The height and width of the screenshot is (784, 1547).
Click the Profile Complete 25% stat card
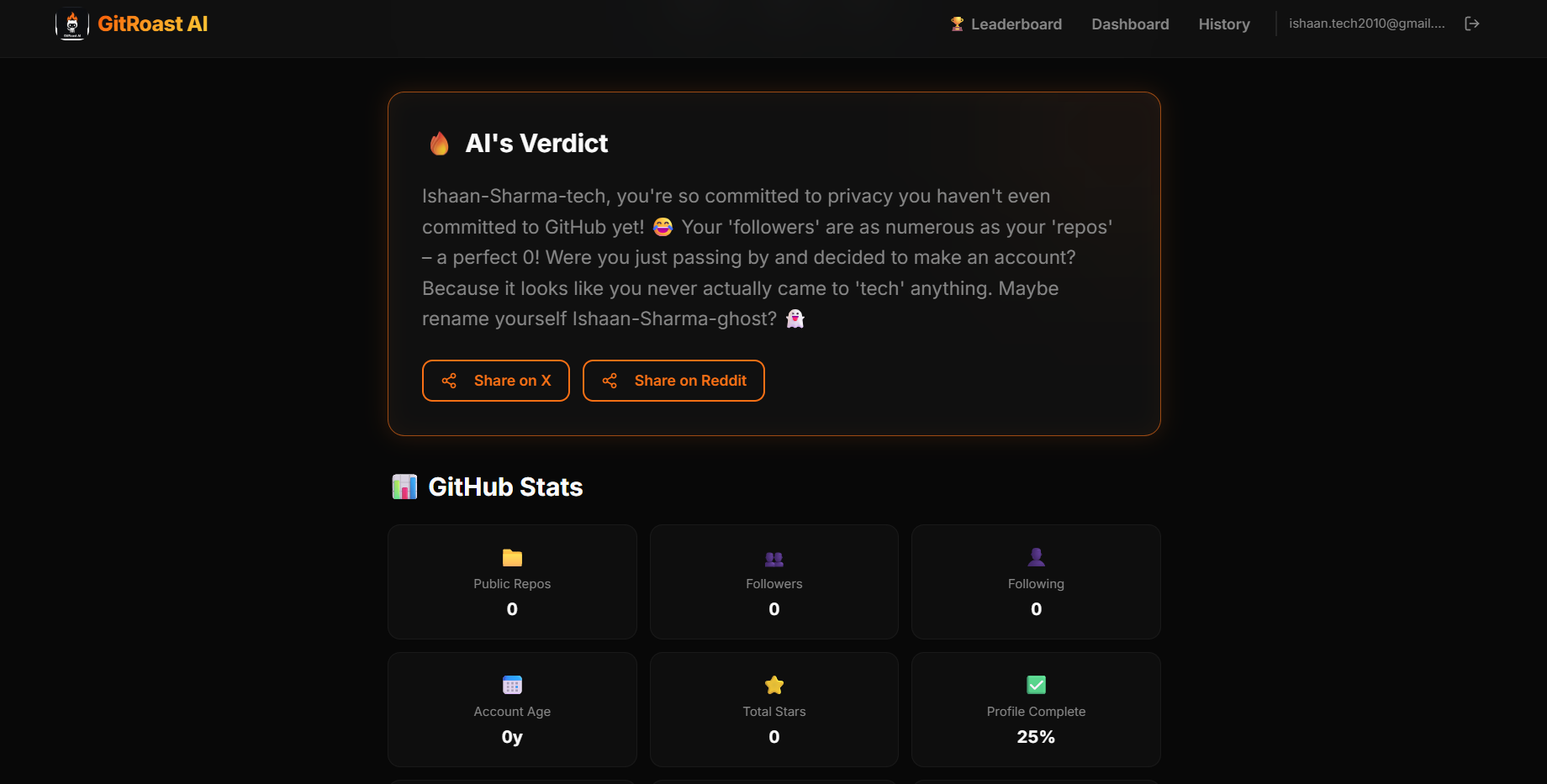[x=1035, y=710]
